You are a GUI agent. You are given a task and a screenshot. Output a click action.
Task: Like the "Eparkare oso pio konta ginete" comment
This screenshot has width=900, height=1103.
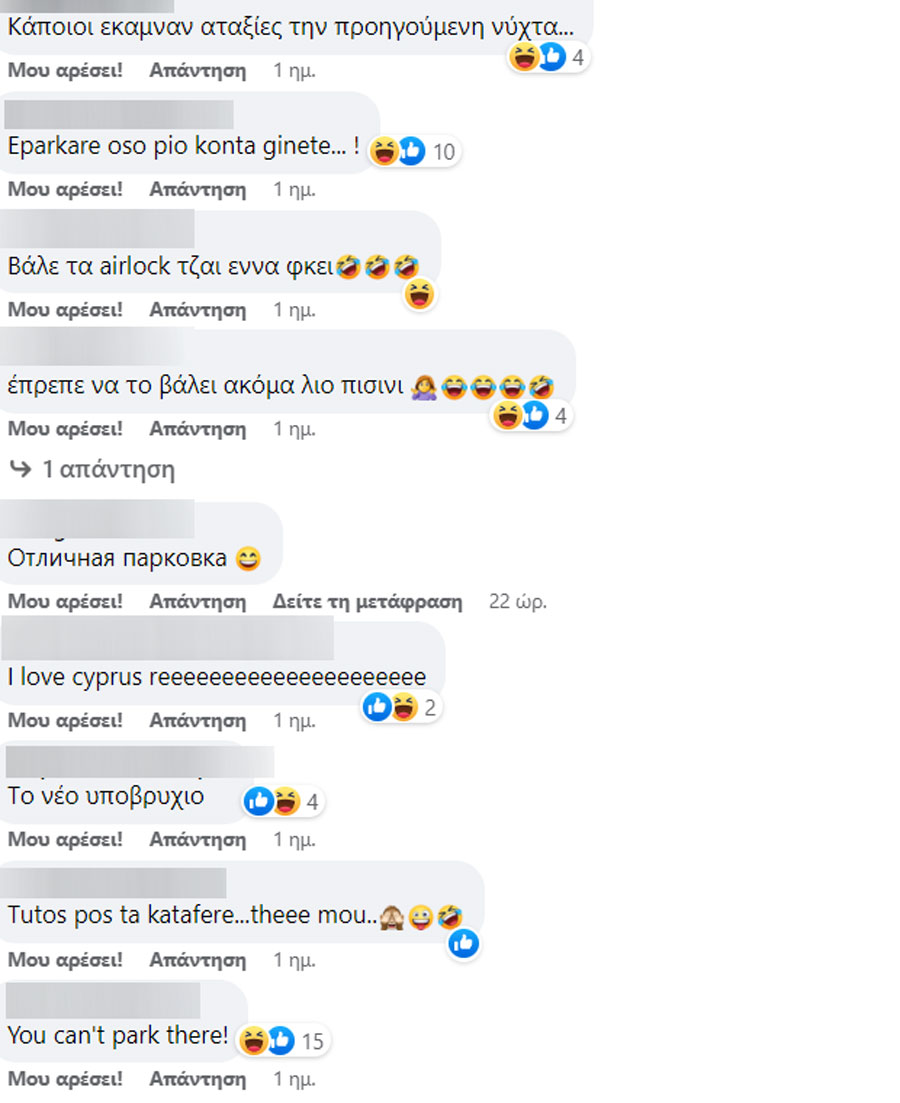tap(65, 189)
